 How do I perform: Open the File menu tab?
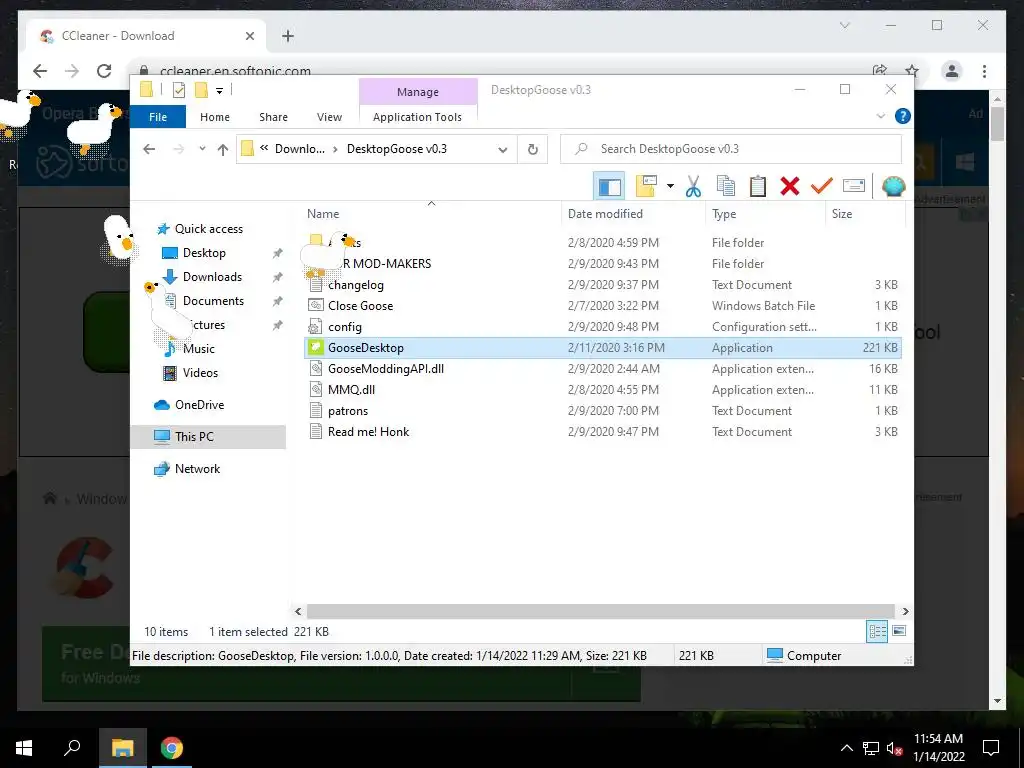pyautogui.click(x=158, y=117)
